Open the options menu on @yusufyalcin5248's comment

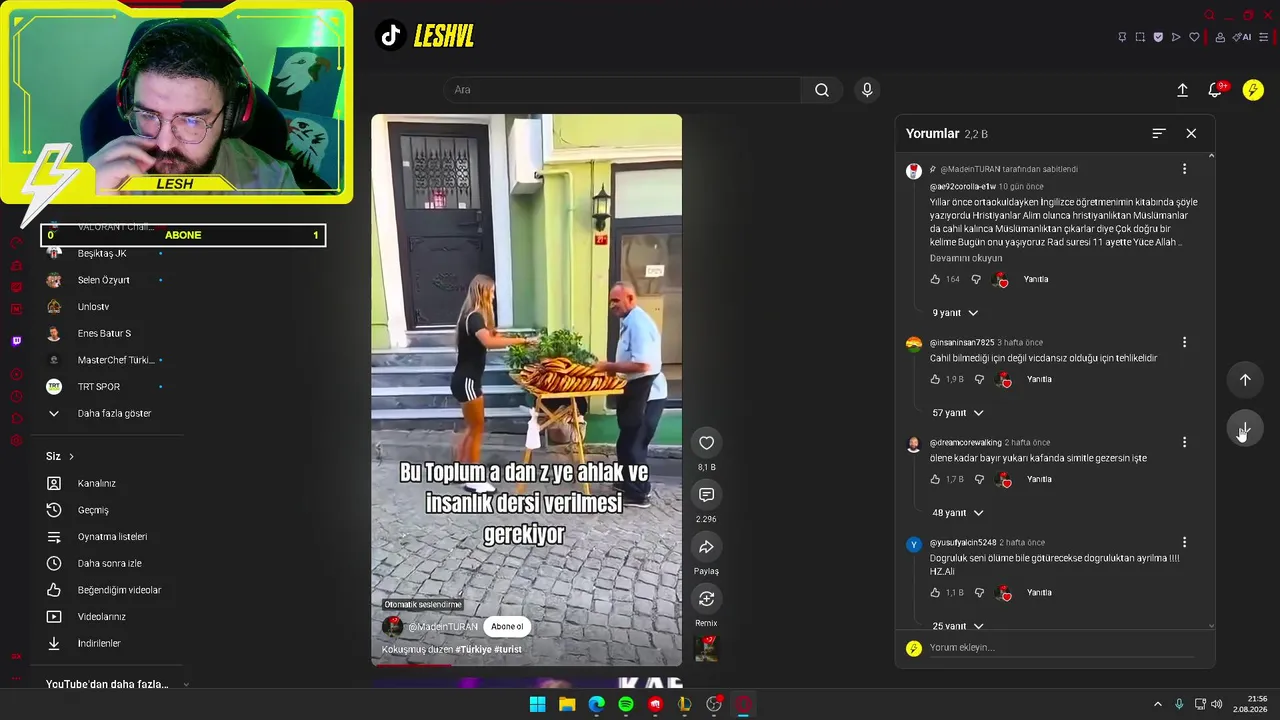pos(1184,542)
